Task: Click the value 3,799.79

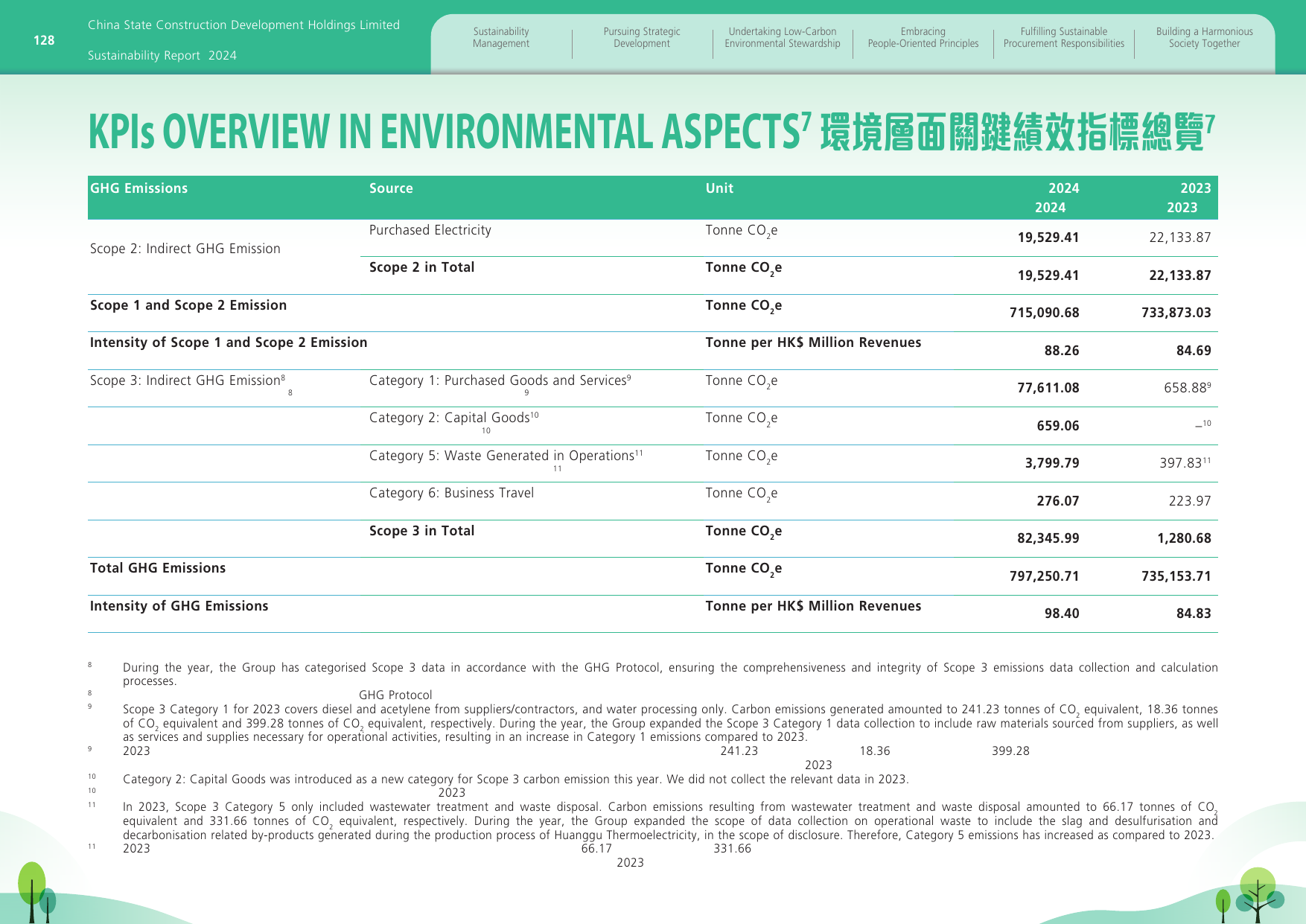Action: (x=1052, y=463)
